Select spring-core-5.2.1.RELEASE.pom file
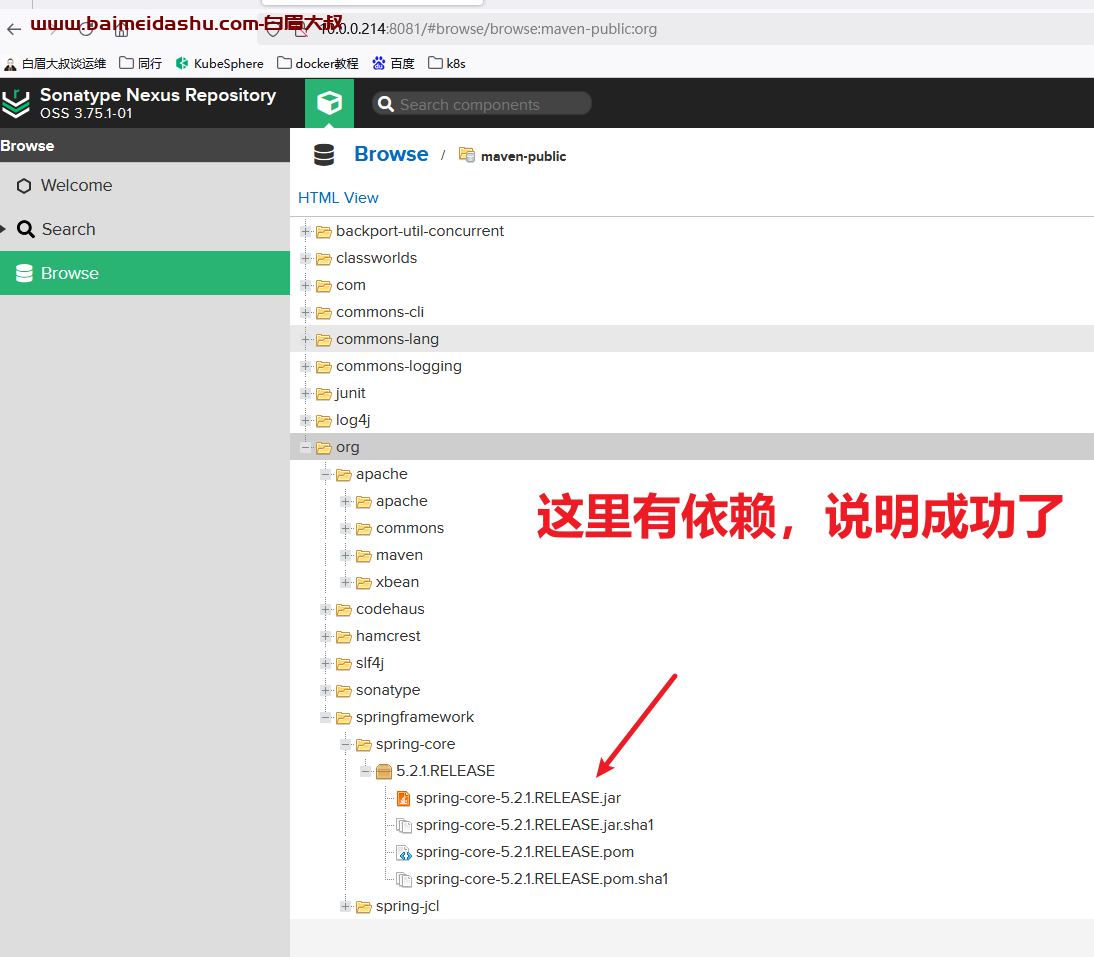1094x957 pixels. pyautogui.click(x=525, y=852)
